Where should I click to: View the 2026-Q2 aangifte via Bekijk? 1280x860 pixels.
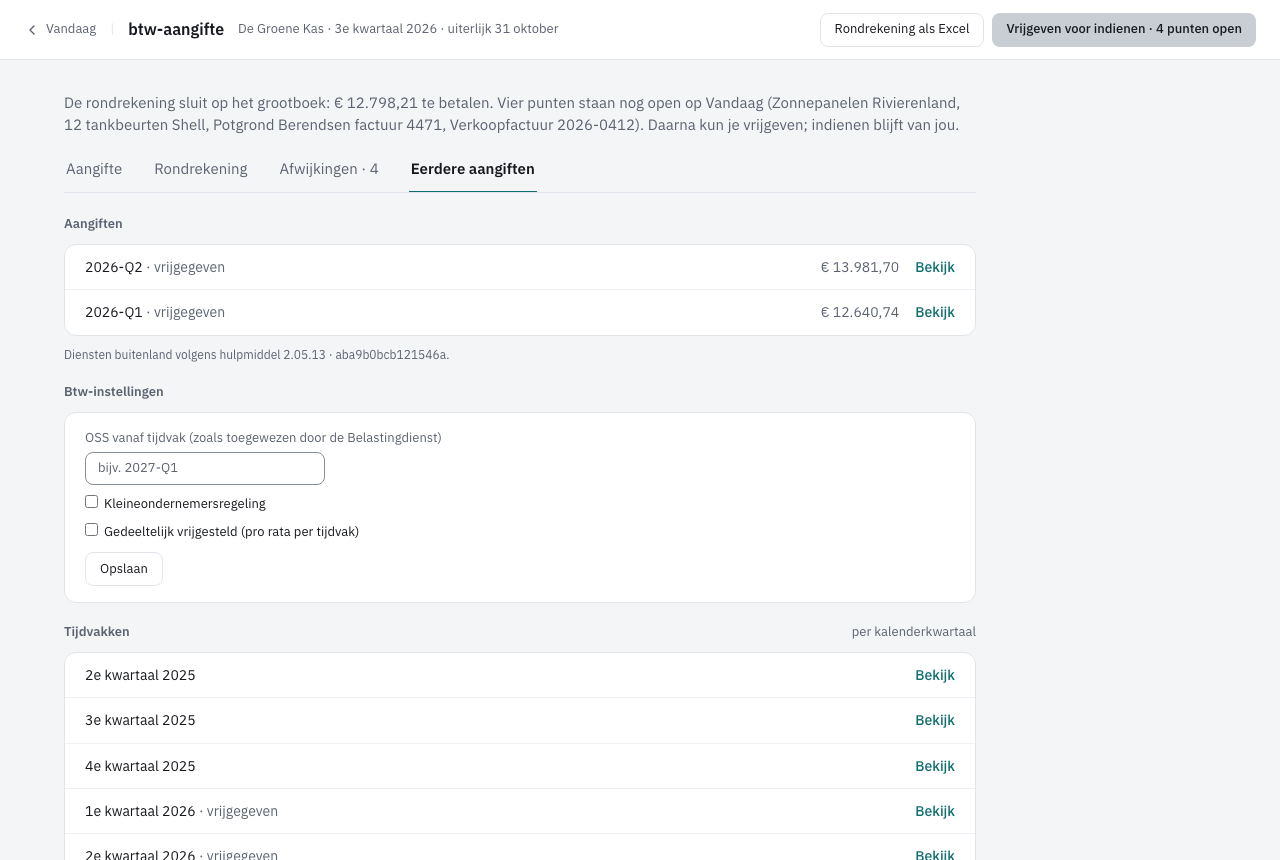coord(935,267)
